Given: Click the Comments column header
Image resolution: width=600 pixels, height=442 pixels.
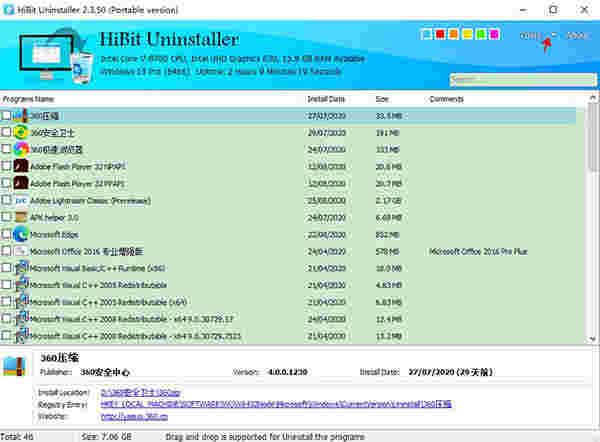Looking at the screenshot, I should tap(446, 99).
